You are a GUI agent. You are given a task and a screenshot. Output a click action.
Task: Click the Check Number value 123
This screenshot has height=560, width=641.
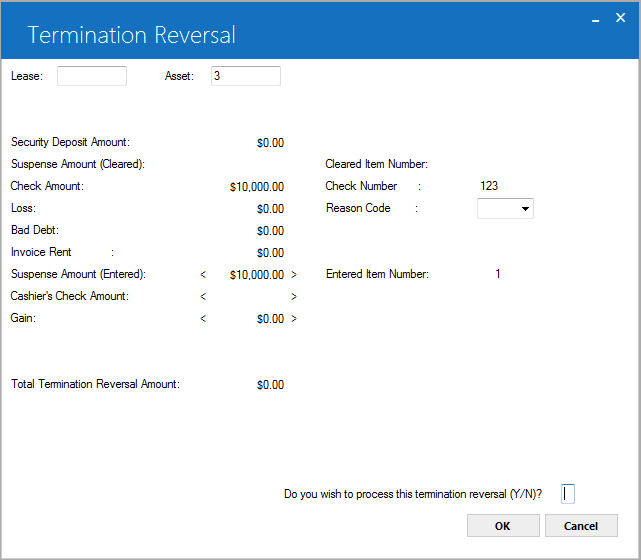click(489, 186)
